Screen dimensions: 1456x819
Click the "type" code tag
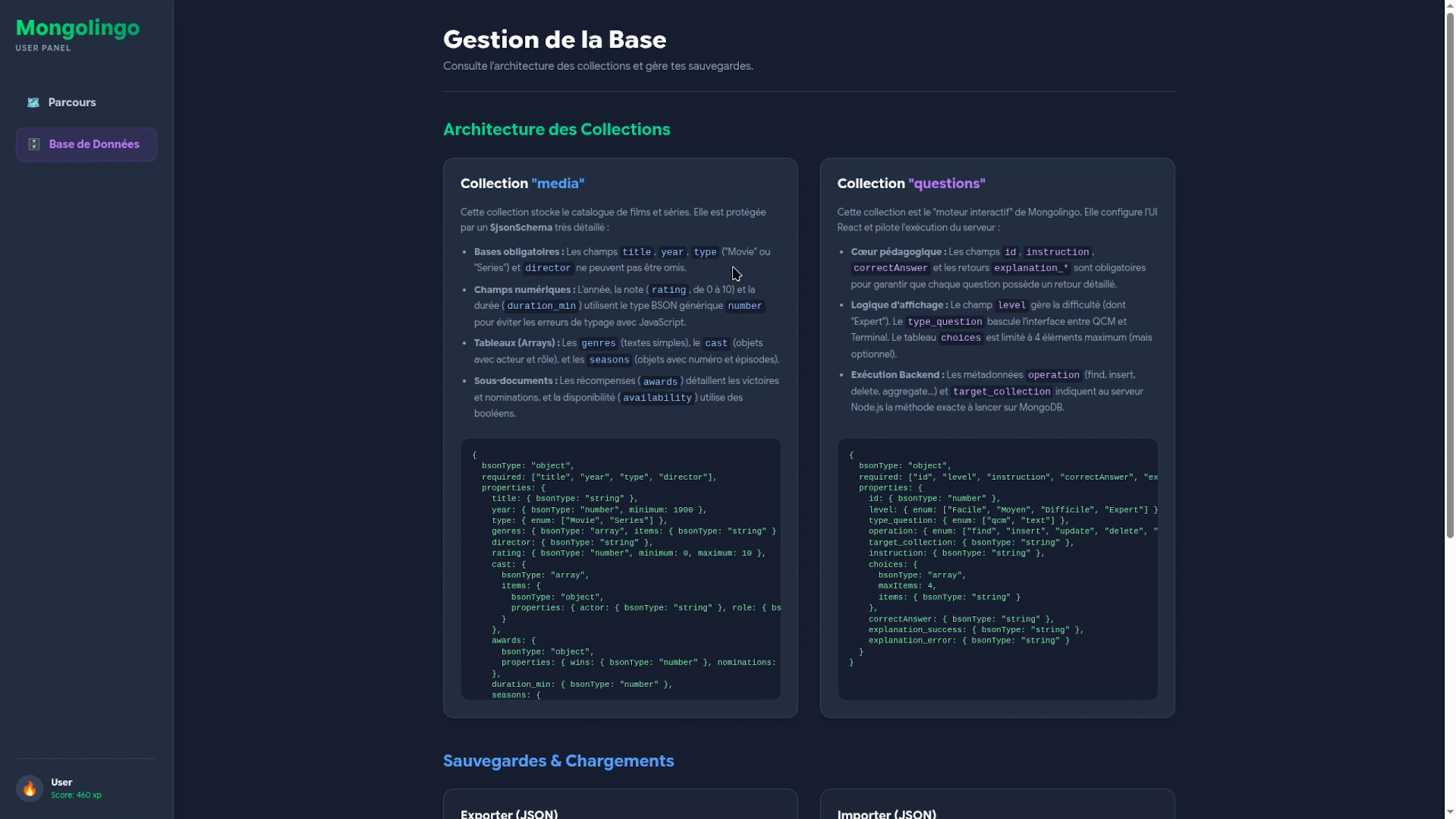click(x=705, y=252)
